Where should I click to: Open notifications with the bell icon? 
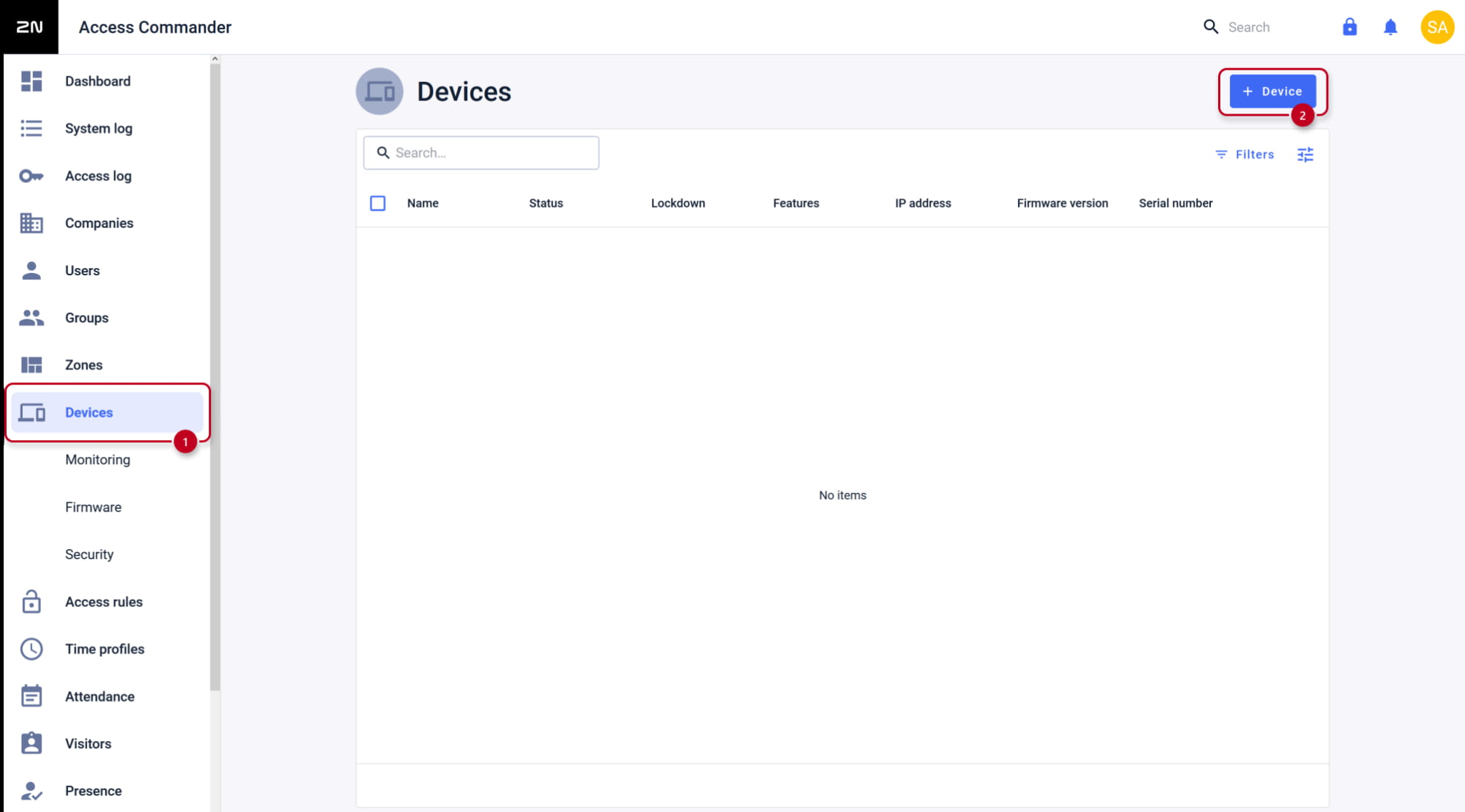tap(1390, 27)
